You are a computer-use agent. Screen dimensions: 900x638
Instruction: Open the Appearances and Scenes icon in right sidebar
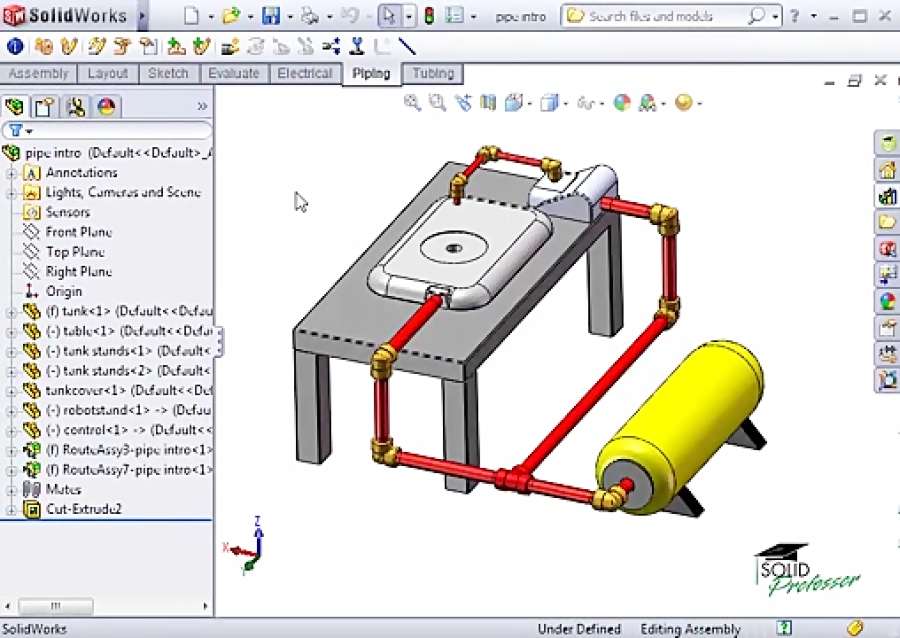click(x=887, y=301)
